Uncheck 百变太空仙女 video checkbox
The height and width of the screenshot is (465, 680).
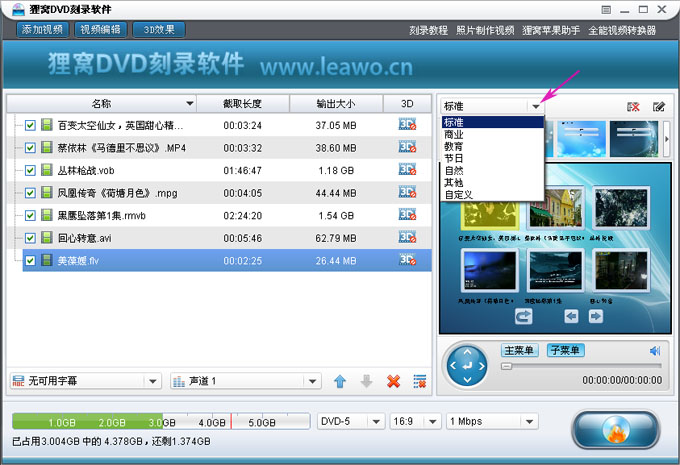click(30, 125)
